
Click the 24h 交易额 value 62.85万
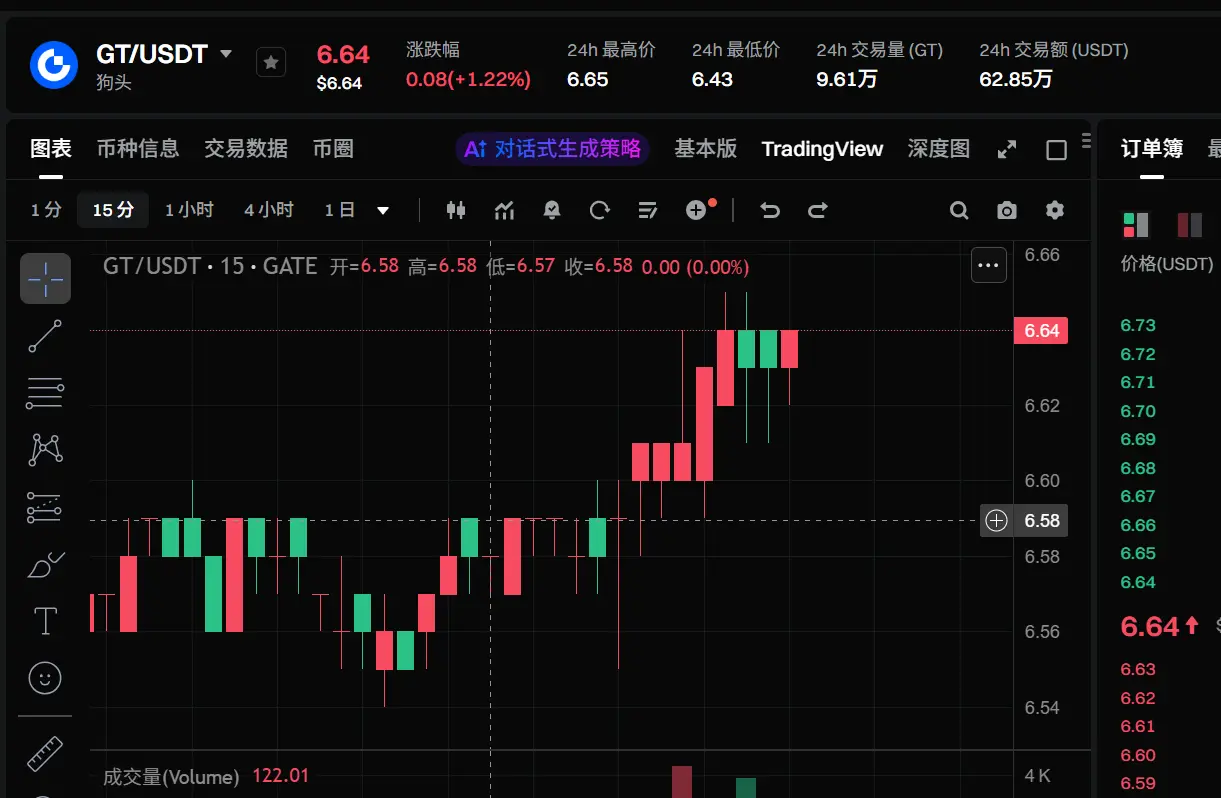[x=1015, y=79]
